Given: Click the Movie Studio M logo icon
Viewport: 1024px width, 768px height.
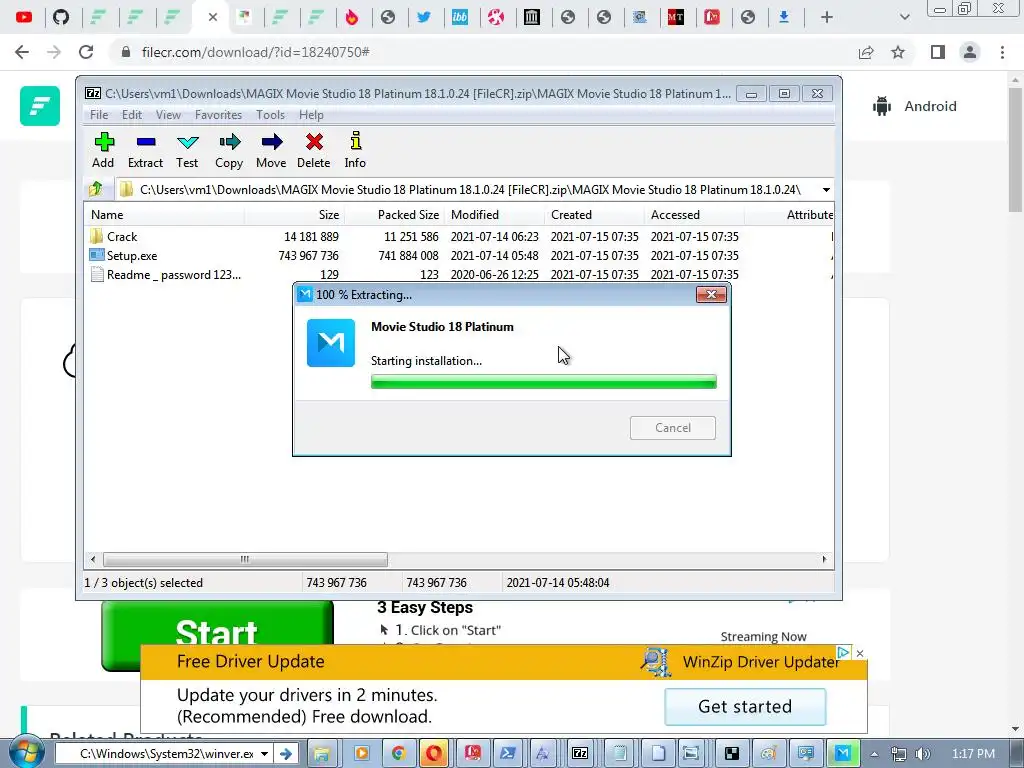Looking at the screenshot, I should tap(331, 343).
